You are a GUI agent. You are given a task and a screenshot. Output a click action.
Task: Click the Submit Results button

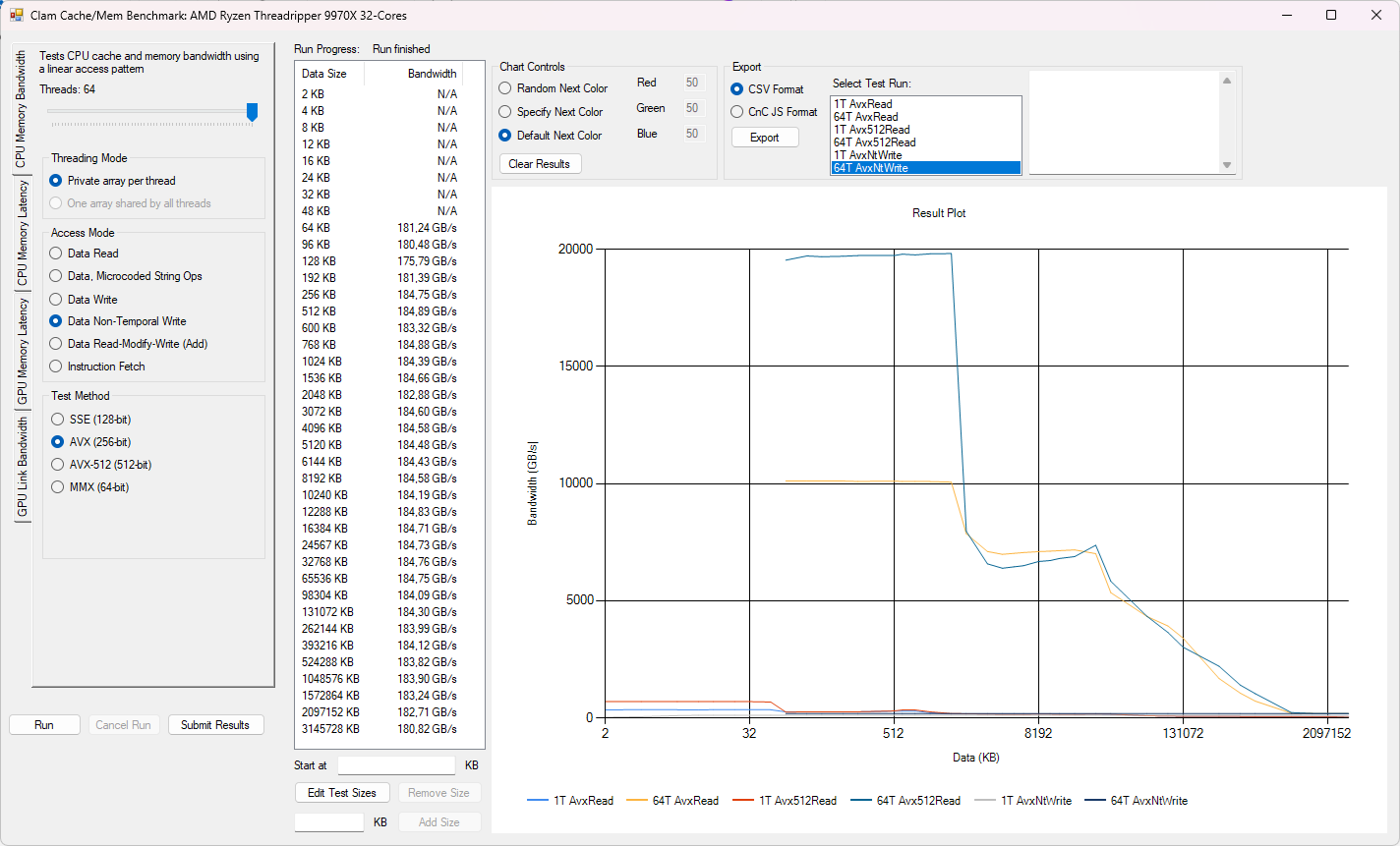215,725
